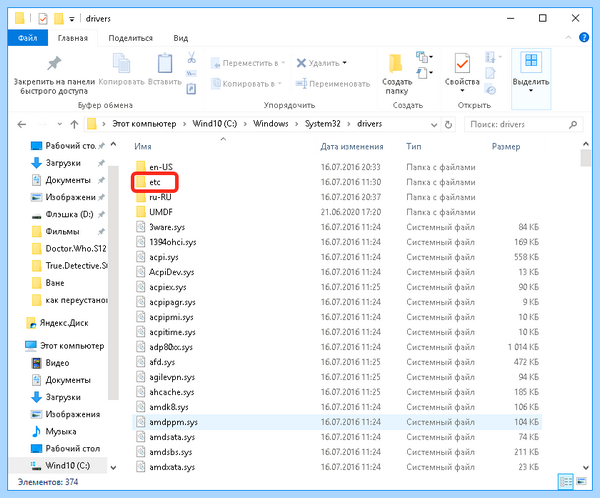Go up one folder level arrow
The width and height of the screenshot is (600, 498).
[74, 124]
